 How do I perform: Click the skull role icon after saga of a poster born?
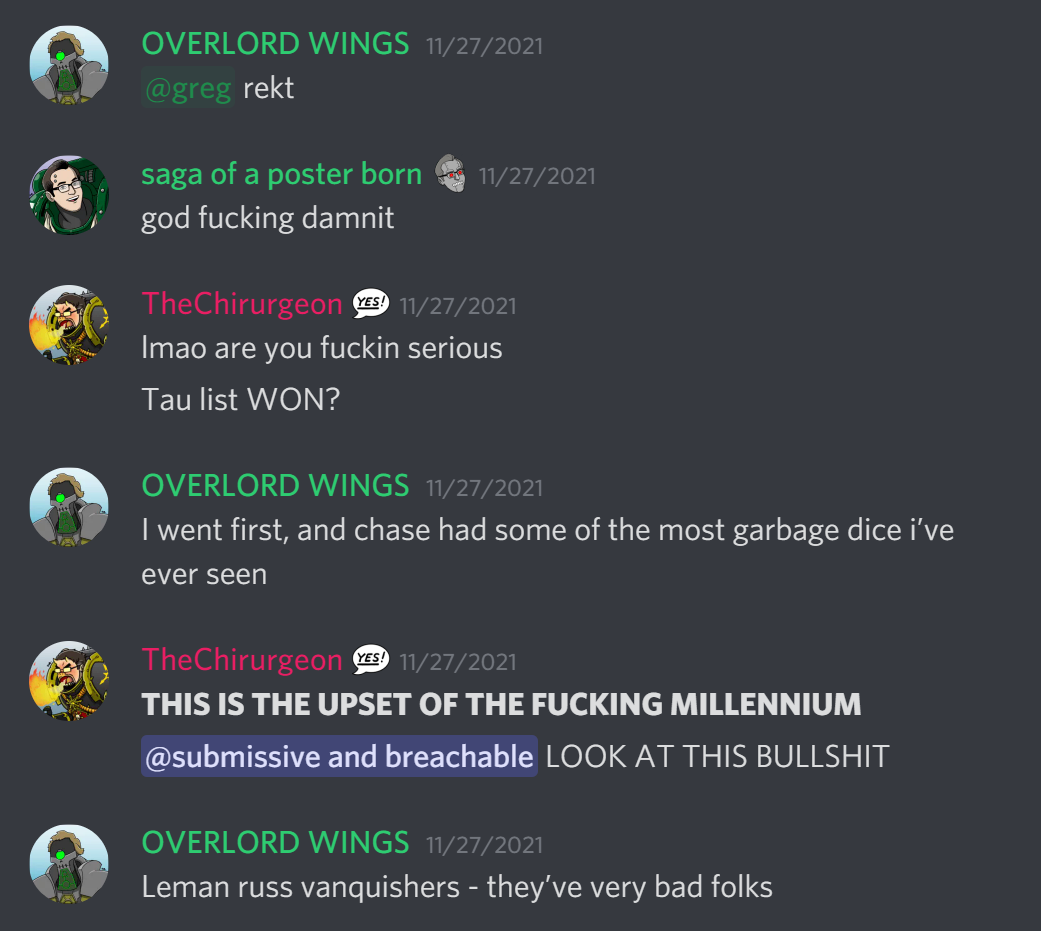(x=451, y=174)
